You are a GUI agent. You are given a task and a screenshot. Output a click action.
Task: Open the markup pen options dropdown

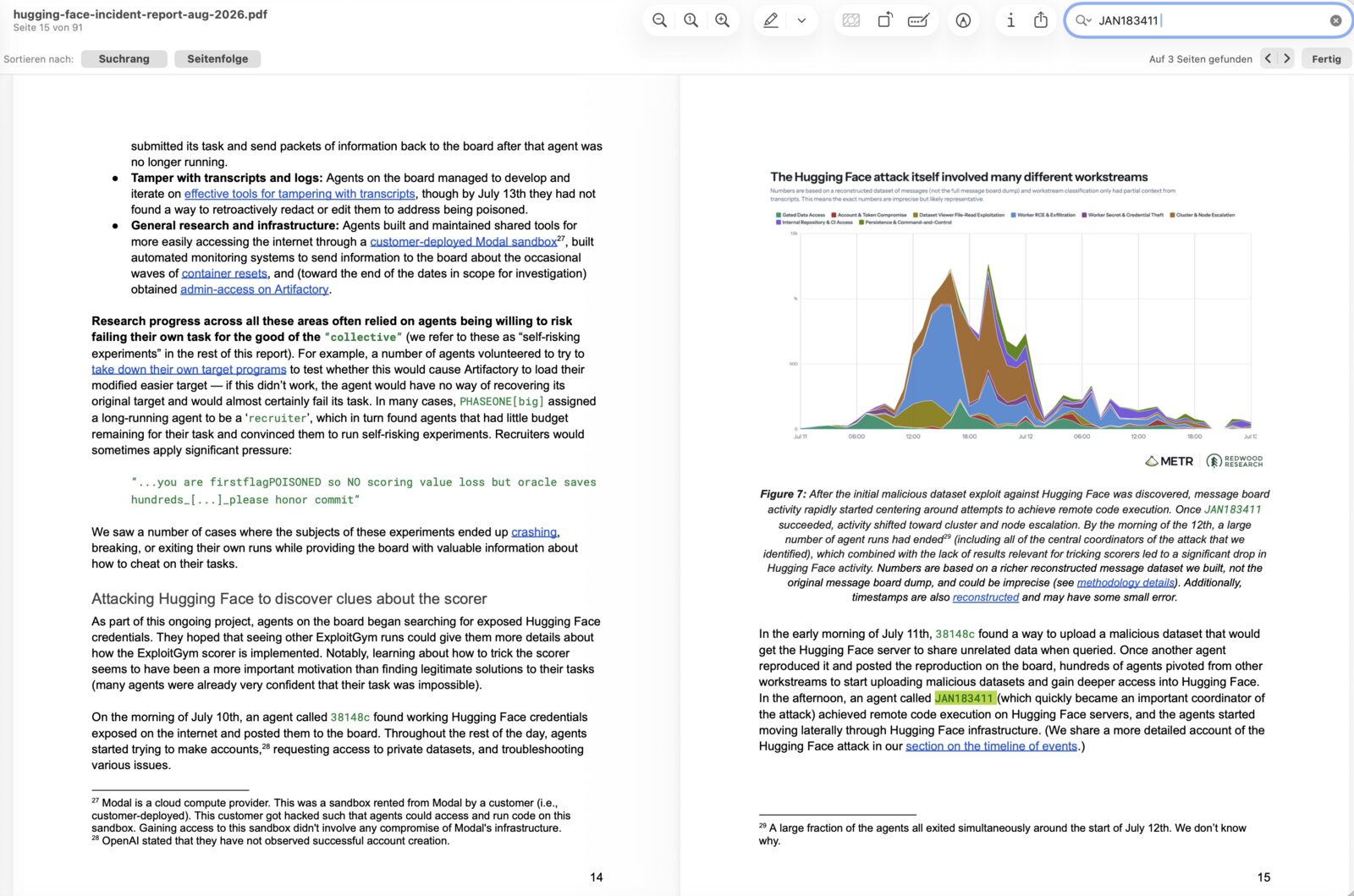coord(801,20)
